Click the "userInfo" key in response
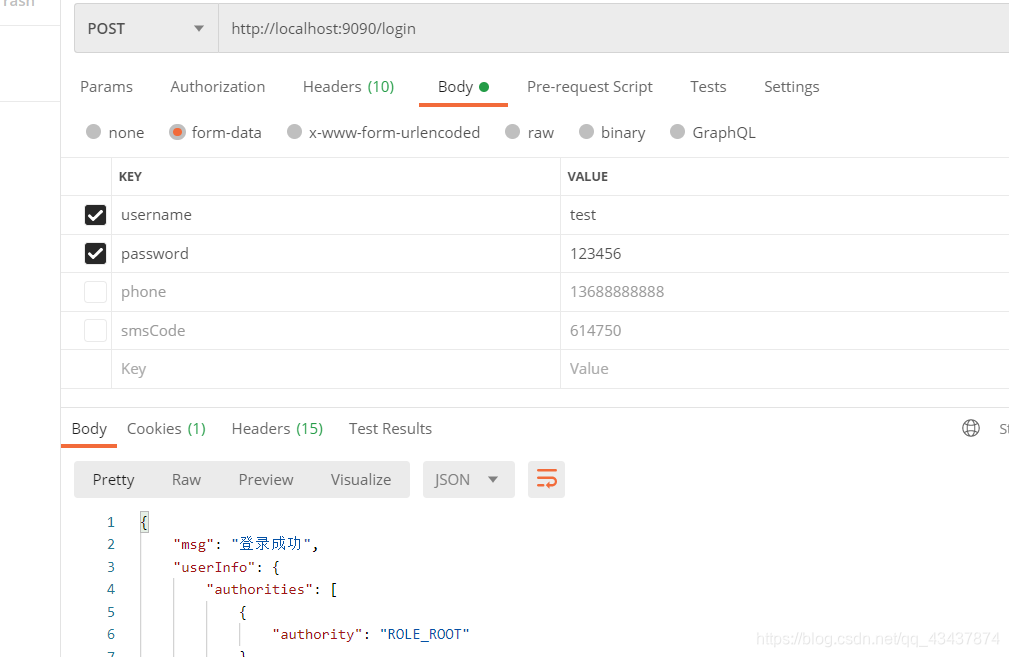 click(x=214, y=567)
